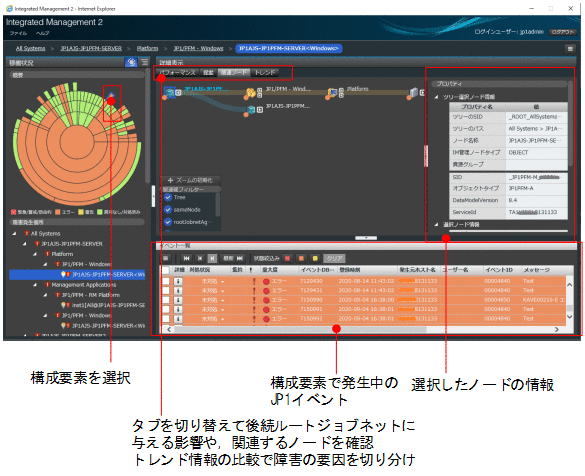The height and width of the screenshot is (476, 585).
Task: Check the box for event 7129431
Action: (166, 290)
